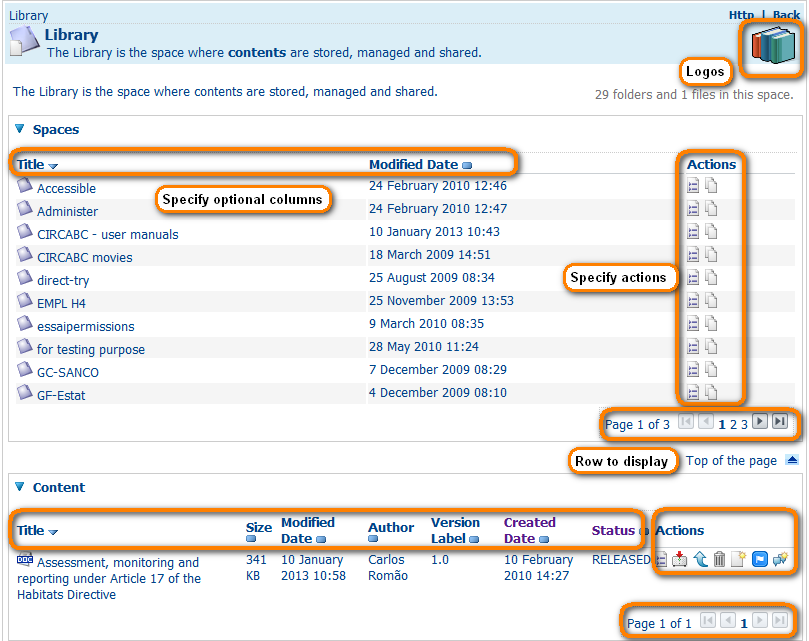Click the trash icon to delete the Assessment document
809x641 pixels.
(x=719, y=560)
